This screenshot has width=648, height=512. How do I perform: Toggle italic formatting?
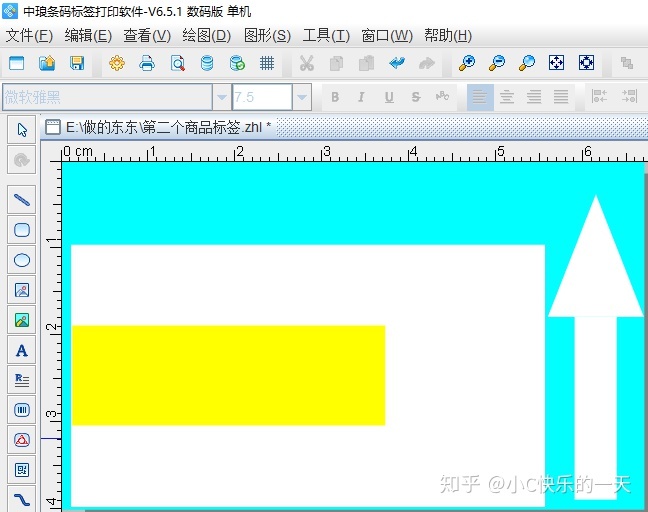pyautogui.click(x=361, y=97)
